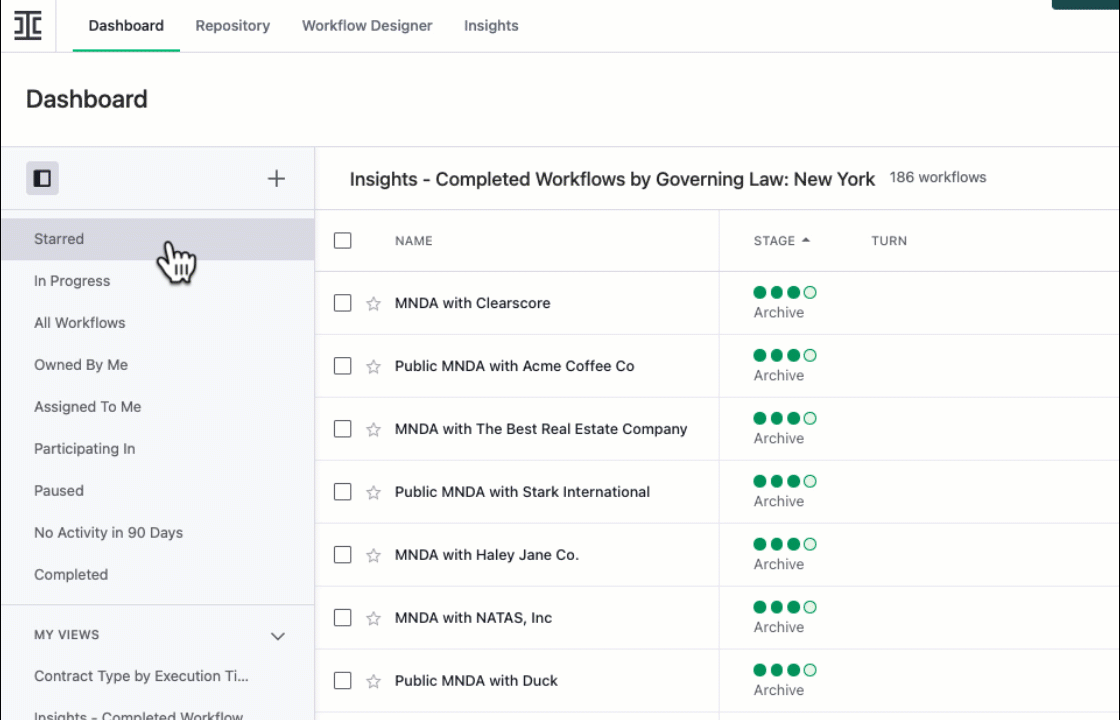Screen dimensions: 1120x720
Task: Create a new view with the plus icon
Action: pyautogui.click(x=276, y=178)
